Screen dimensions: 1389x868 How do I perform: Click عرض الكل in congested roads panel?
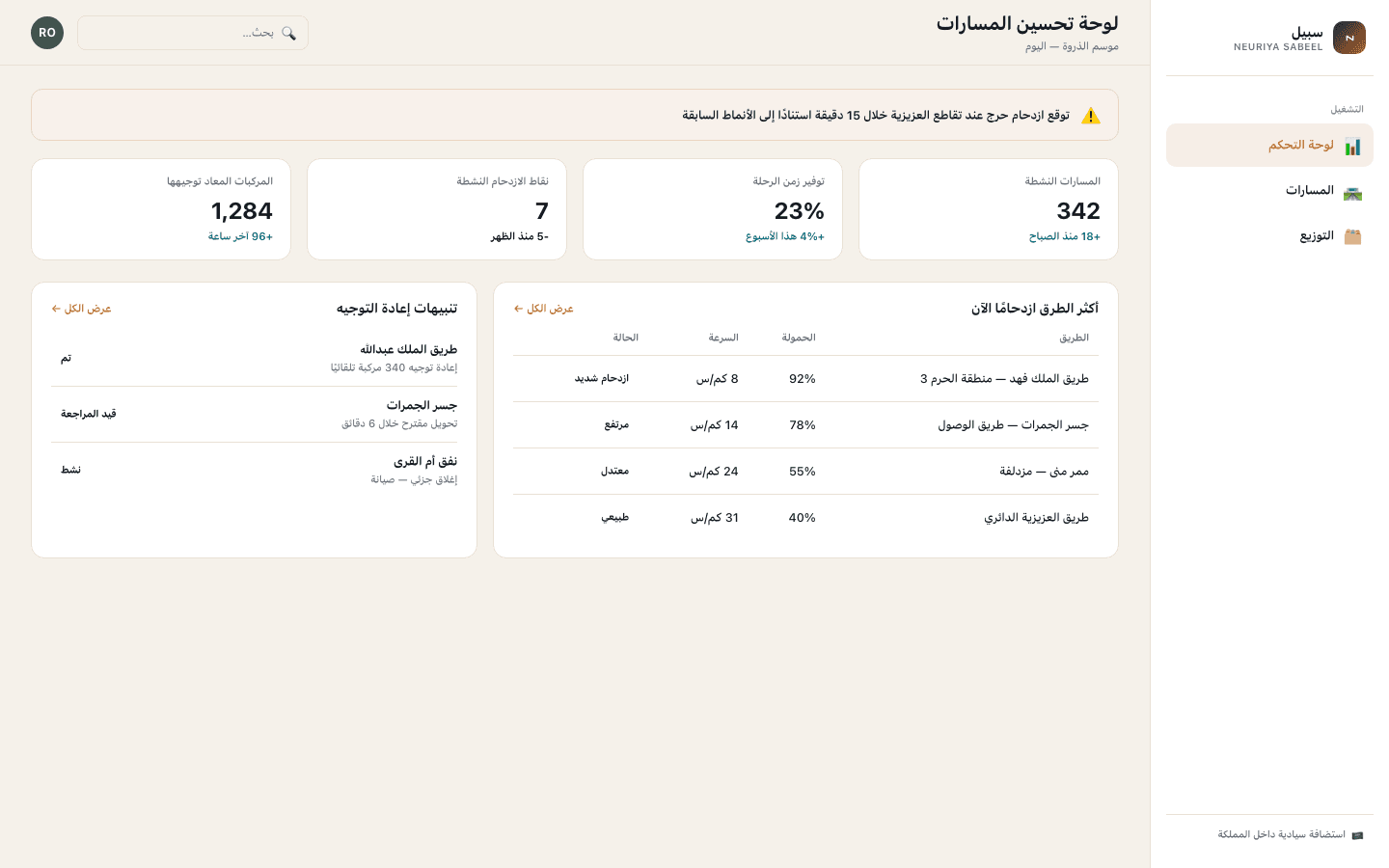click(543, 309)
